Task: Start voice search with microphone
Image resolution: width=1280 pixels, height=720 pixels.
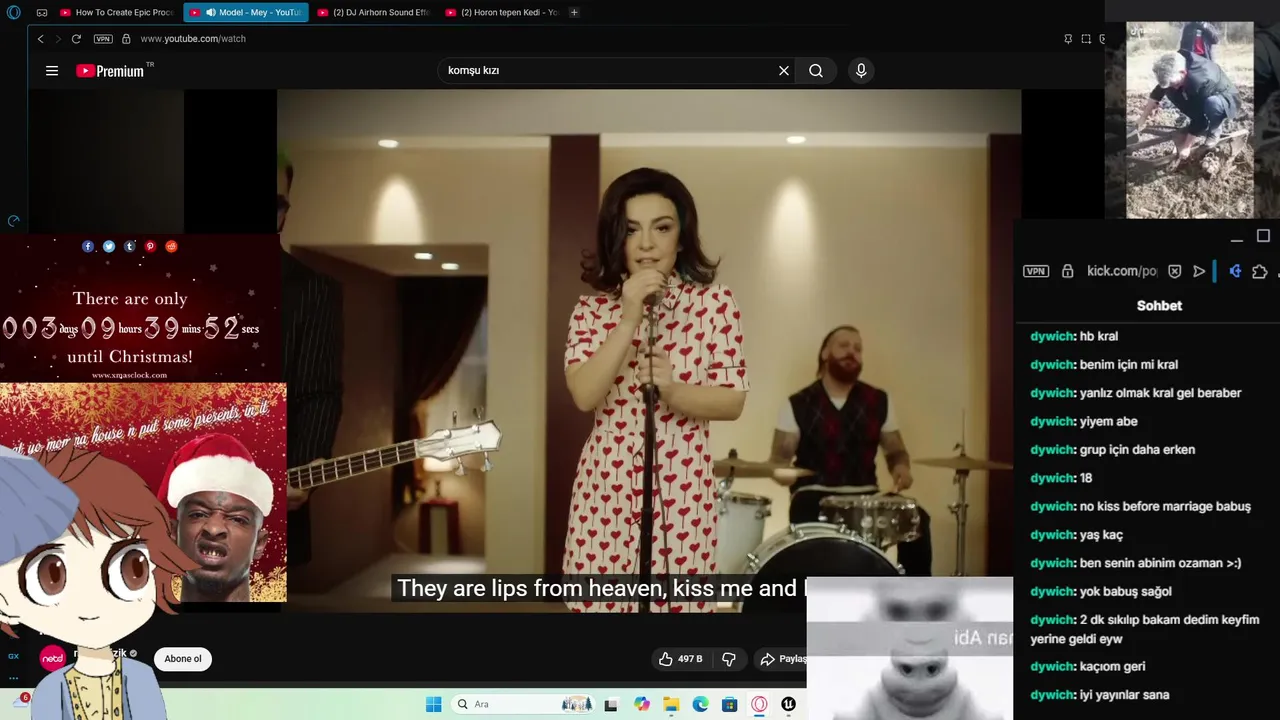Action: coord(861,71)
